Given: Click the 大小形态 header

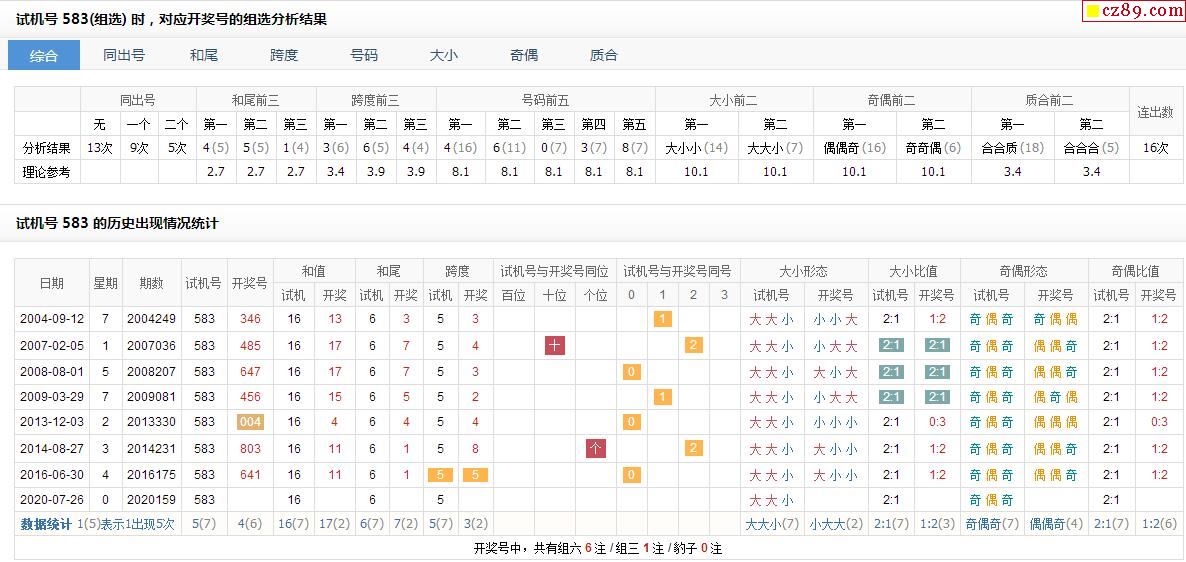Looking at the screenshot, I should click(804, 271).
